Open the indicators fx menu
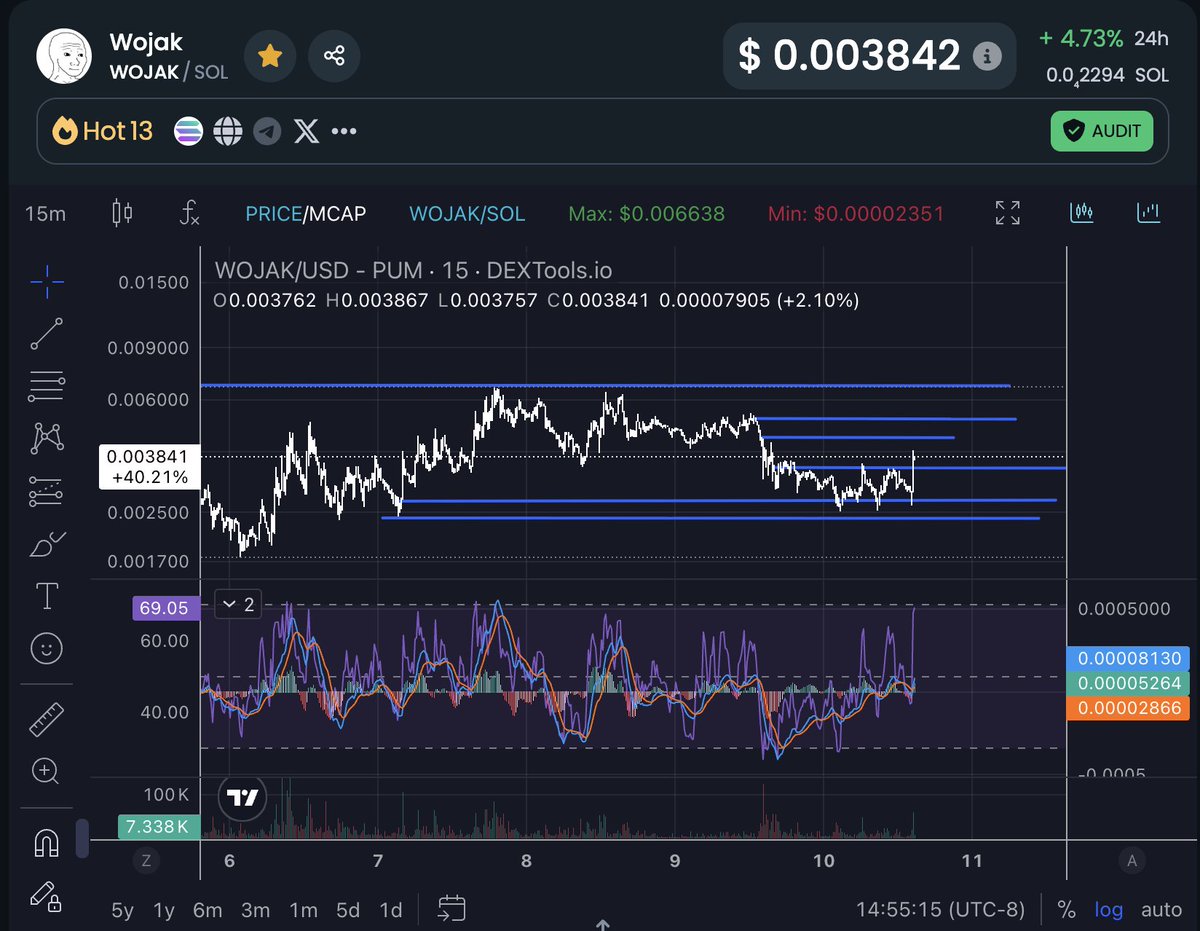The height and width of the screenshot is (931, 1200). pyautogui.click(x=189, y=212)
